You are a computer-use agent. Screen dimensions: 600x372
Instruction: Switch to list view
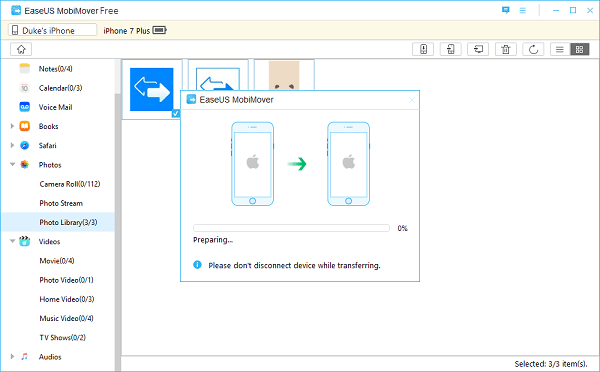pyautogui.click(x=560, y=49)
